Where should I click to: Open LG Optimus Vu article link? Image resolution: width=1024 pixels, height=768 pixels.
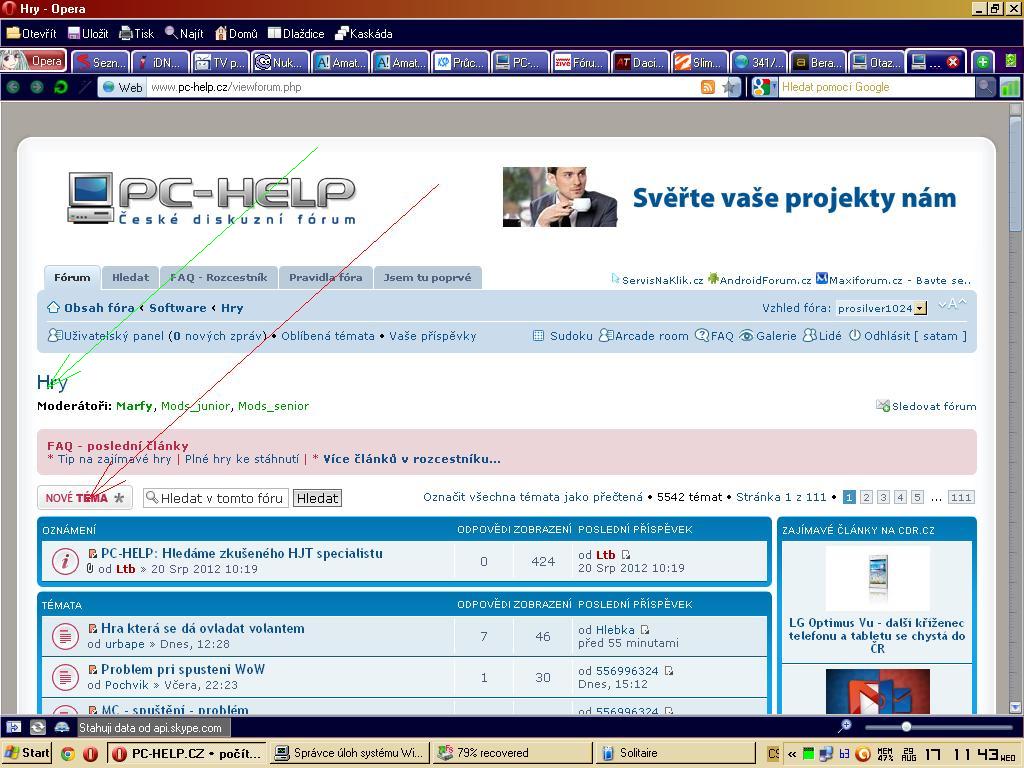click(x=877, y=635)
